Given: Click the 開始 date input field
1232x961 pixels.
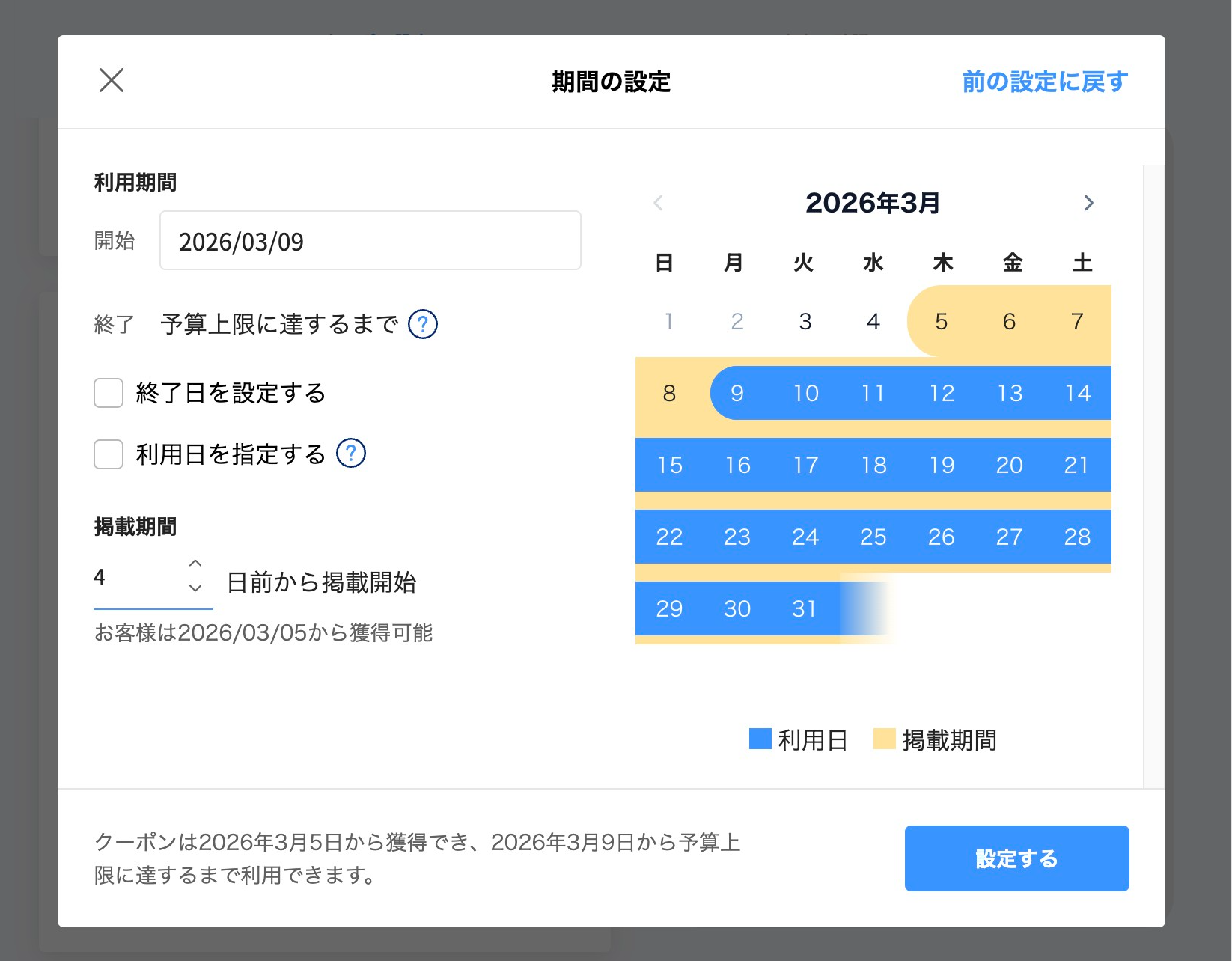Looking at the screenshot, I should pyautogui.click(x=370, y=241).
